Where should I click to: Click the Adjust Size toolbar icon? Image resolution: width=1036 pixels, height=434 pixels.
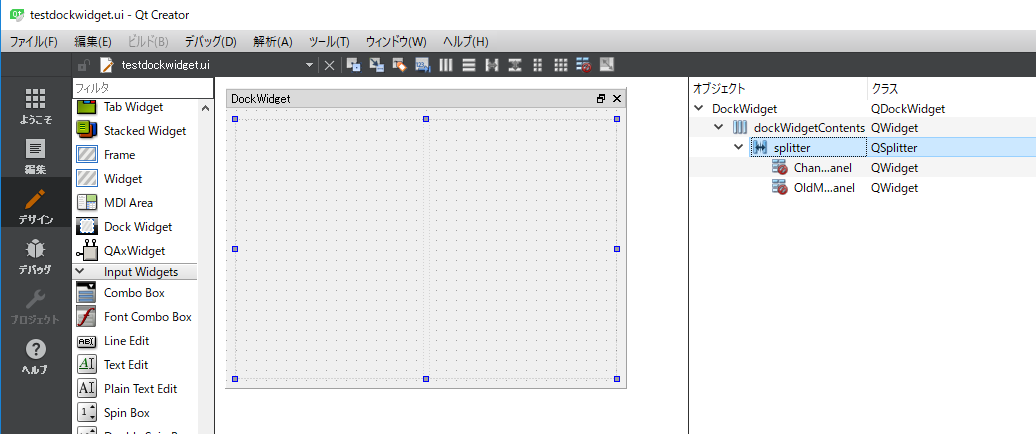coord(607,65)
